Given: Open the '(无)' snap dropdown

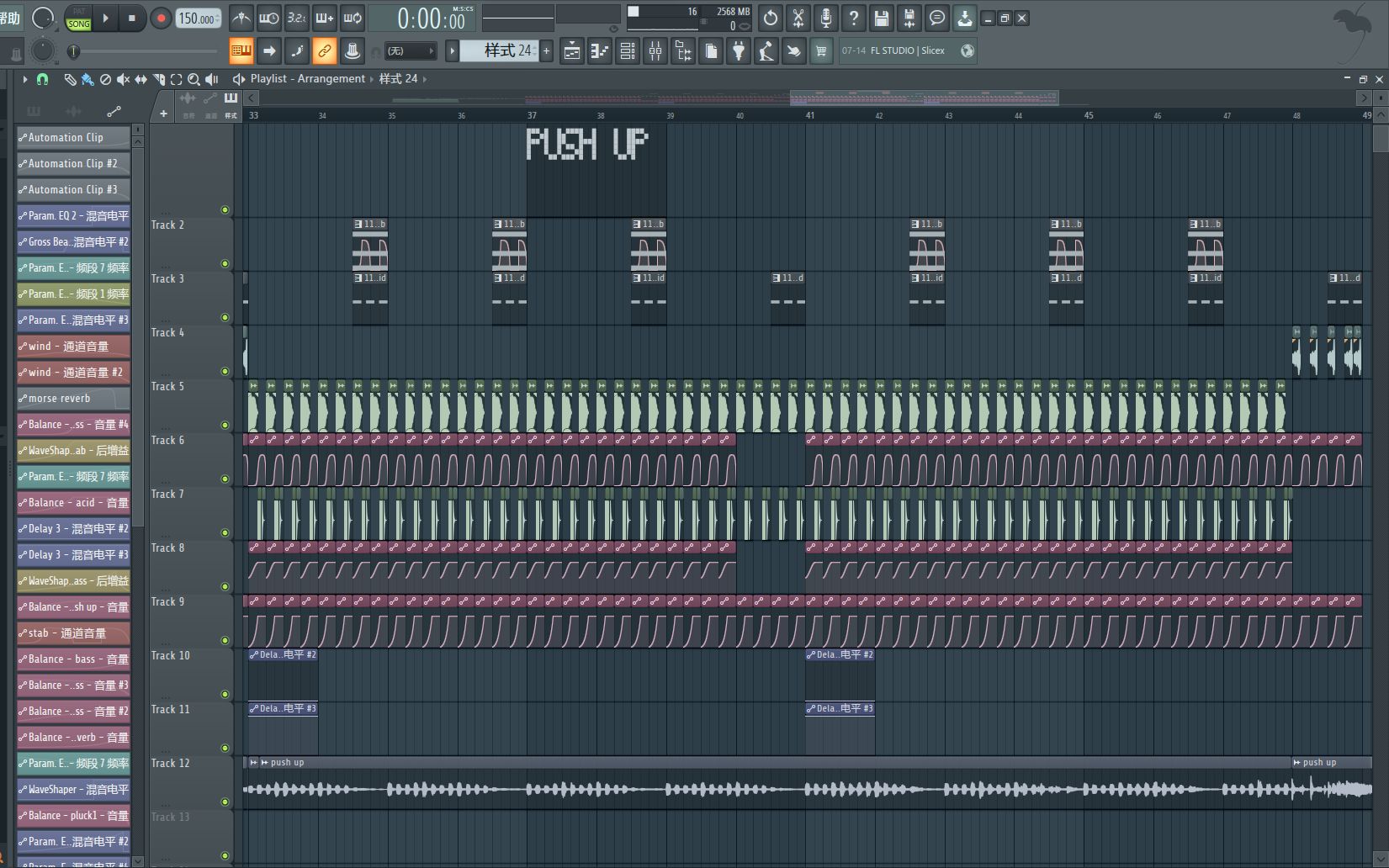Looking at the screenshot, I should point(411,51).
